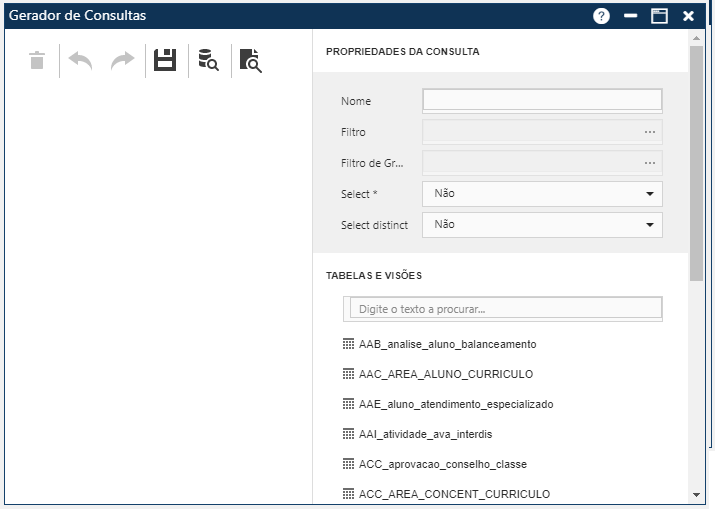
Task: Click the redo arrow icon
Action: pyautogui.click(x=122, y=60)
